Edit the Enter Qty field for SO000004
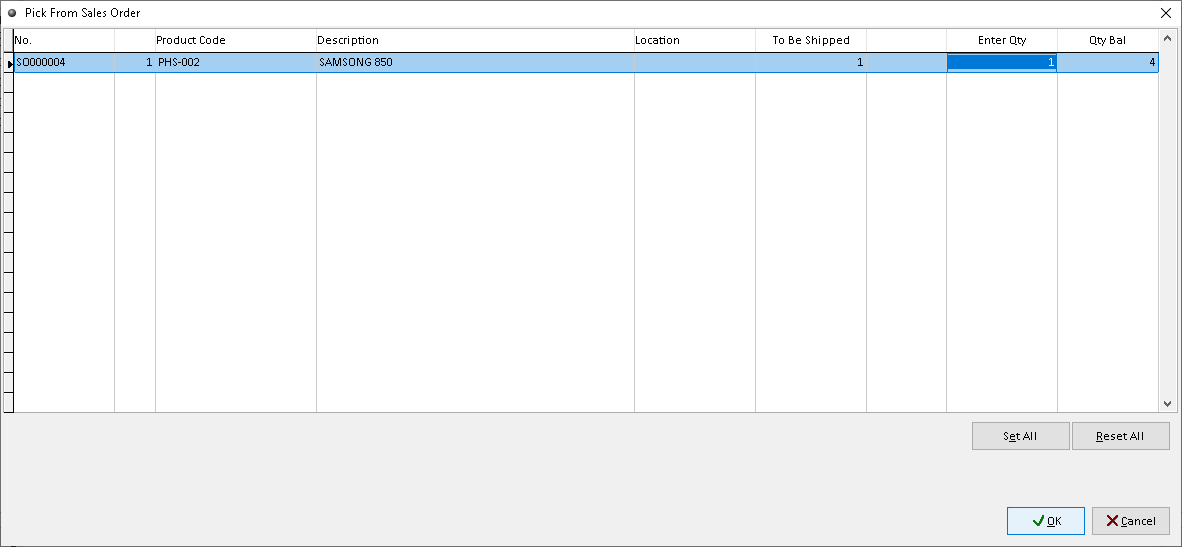This screenshot has height=547, width=1182. click(x=1002, y=63)
